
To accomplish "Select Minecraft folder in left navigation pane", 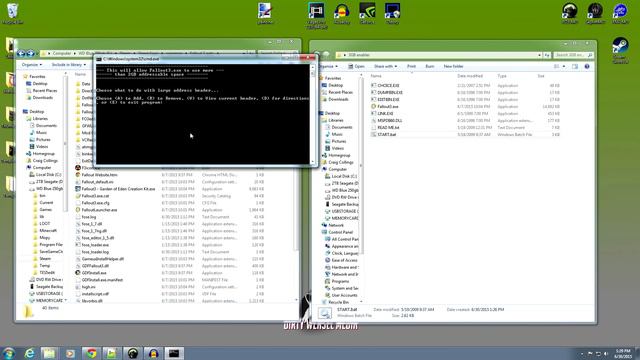I will pos(48,231).
